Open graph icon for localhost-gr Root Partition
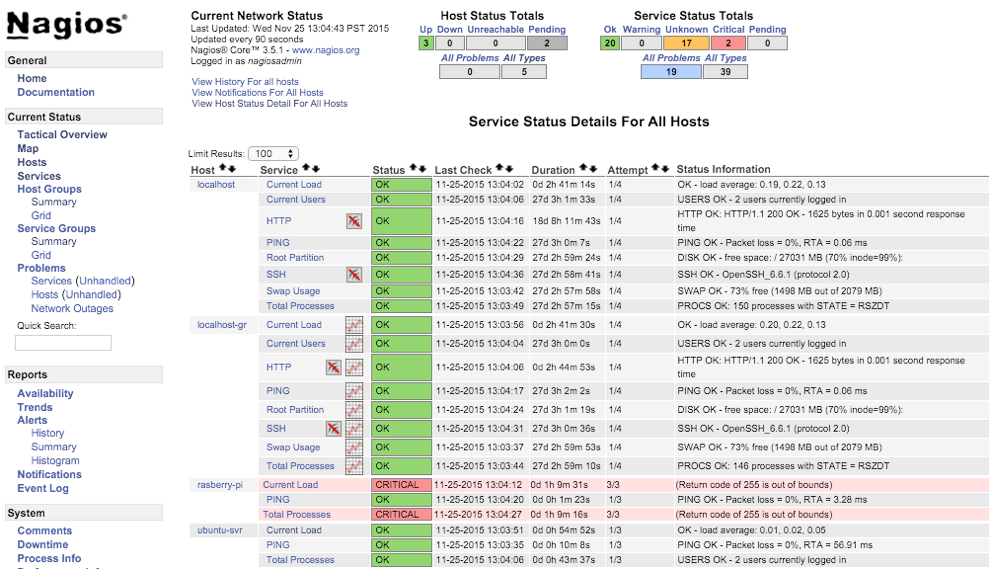Viewport: 992px width, 569px height. pos(354,410)
